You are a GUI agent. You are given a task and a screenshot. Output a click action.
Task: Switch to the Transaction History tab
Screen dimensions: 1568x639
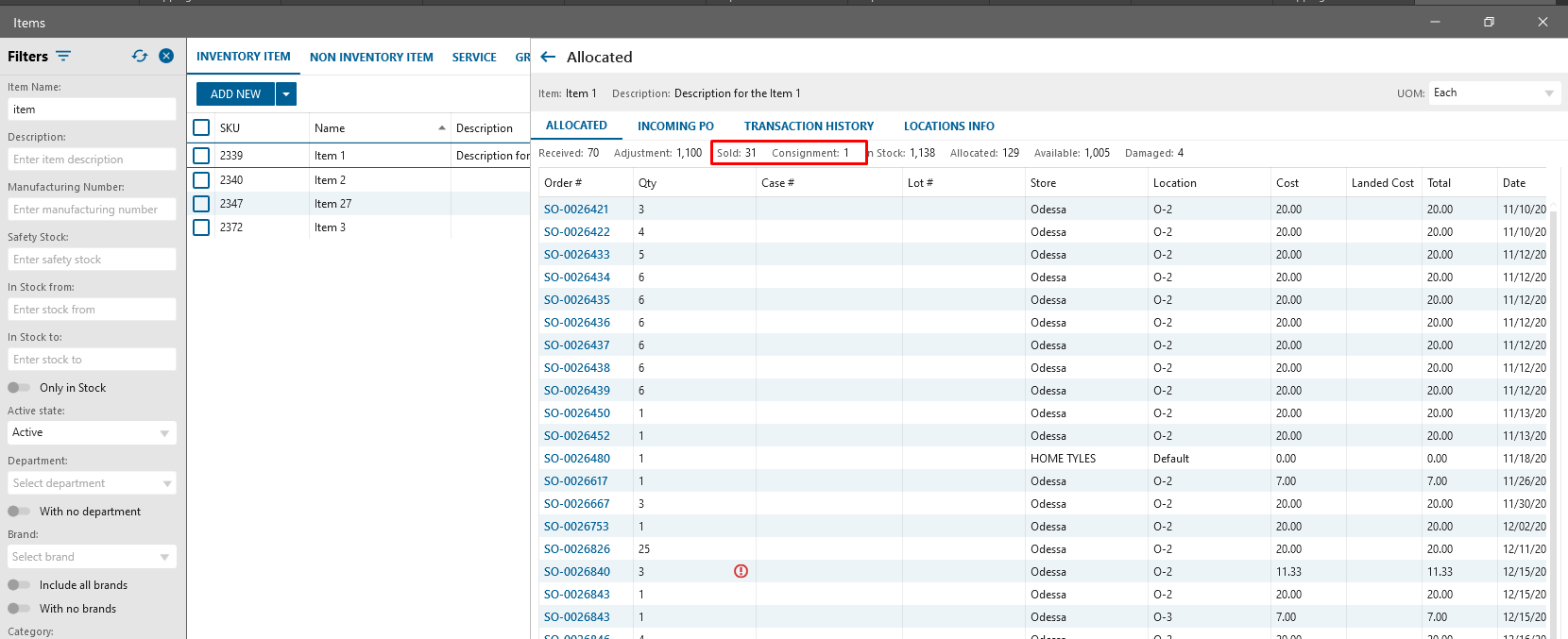809,126
